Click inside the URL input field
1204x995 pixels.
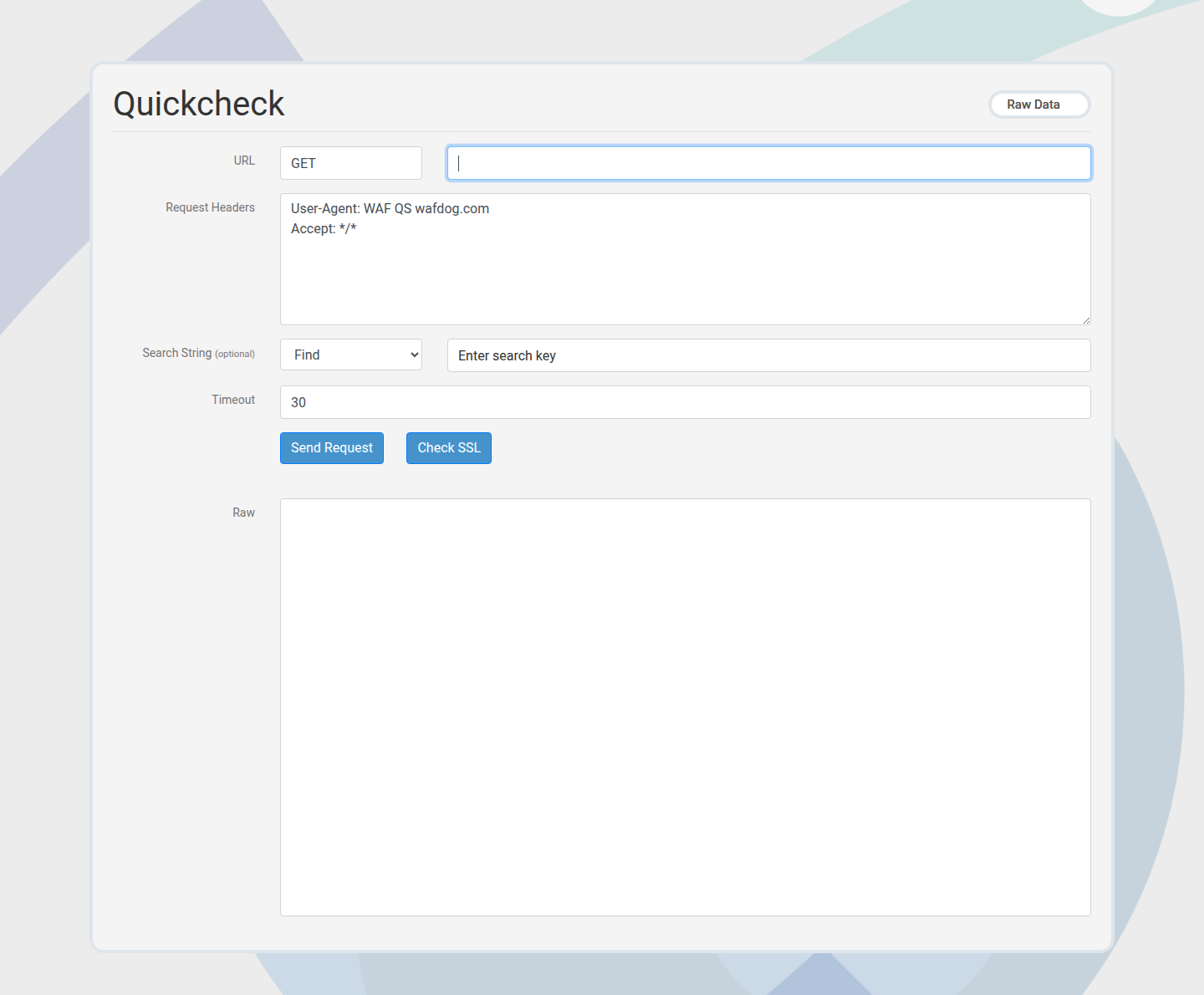(x=768, y=162)
